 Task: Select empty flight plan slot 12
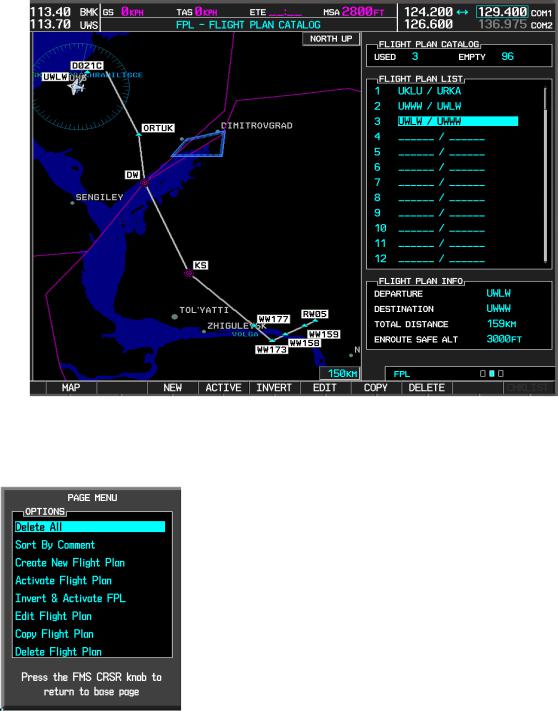coord(441,258)
